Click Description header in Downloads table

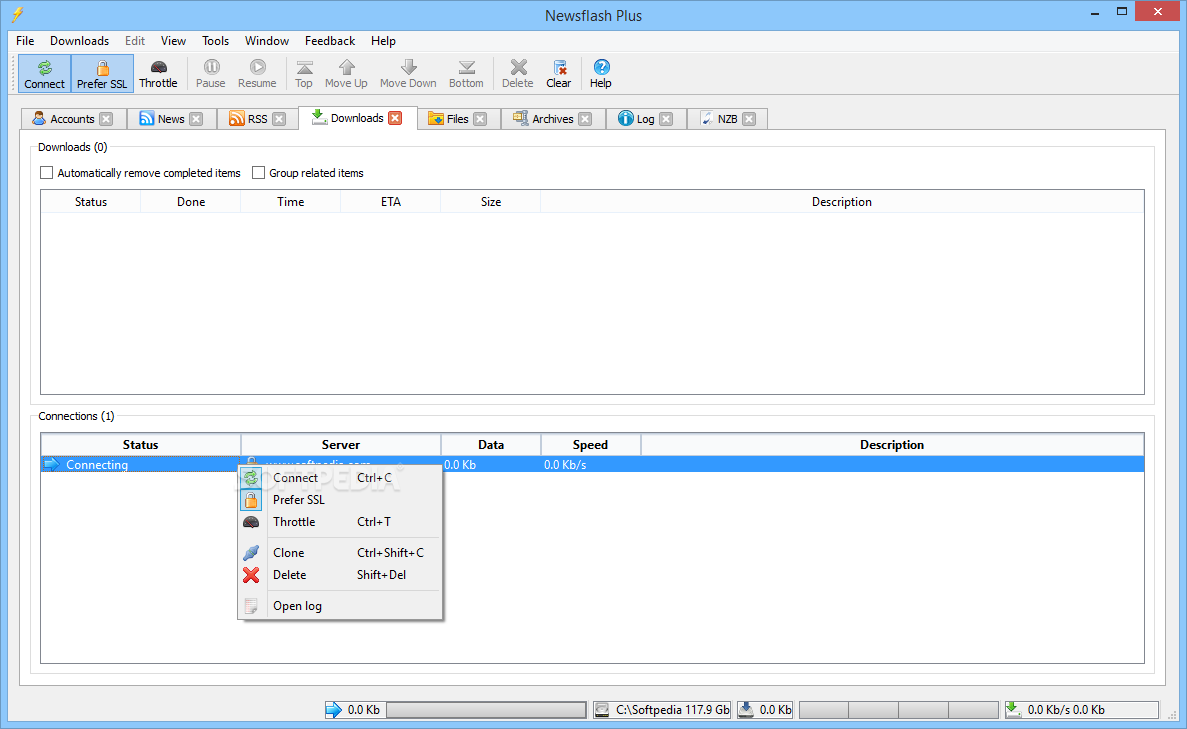point(842,202)
